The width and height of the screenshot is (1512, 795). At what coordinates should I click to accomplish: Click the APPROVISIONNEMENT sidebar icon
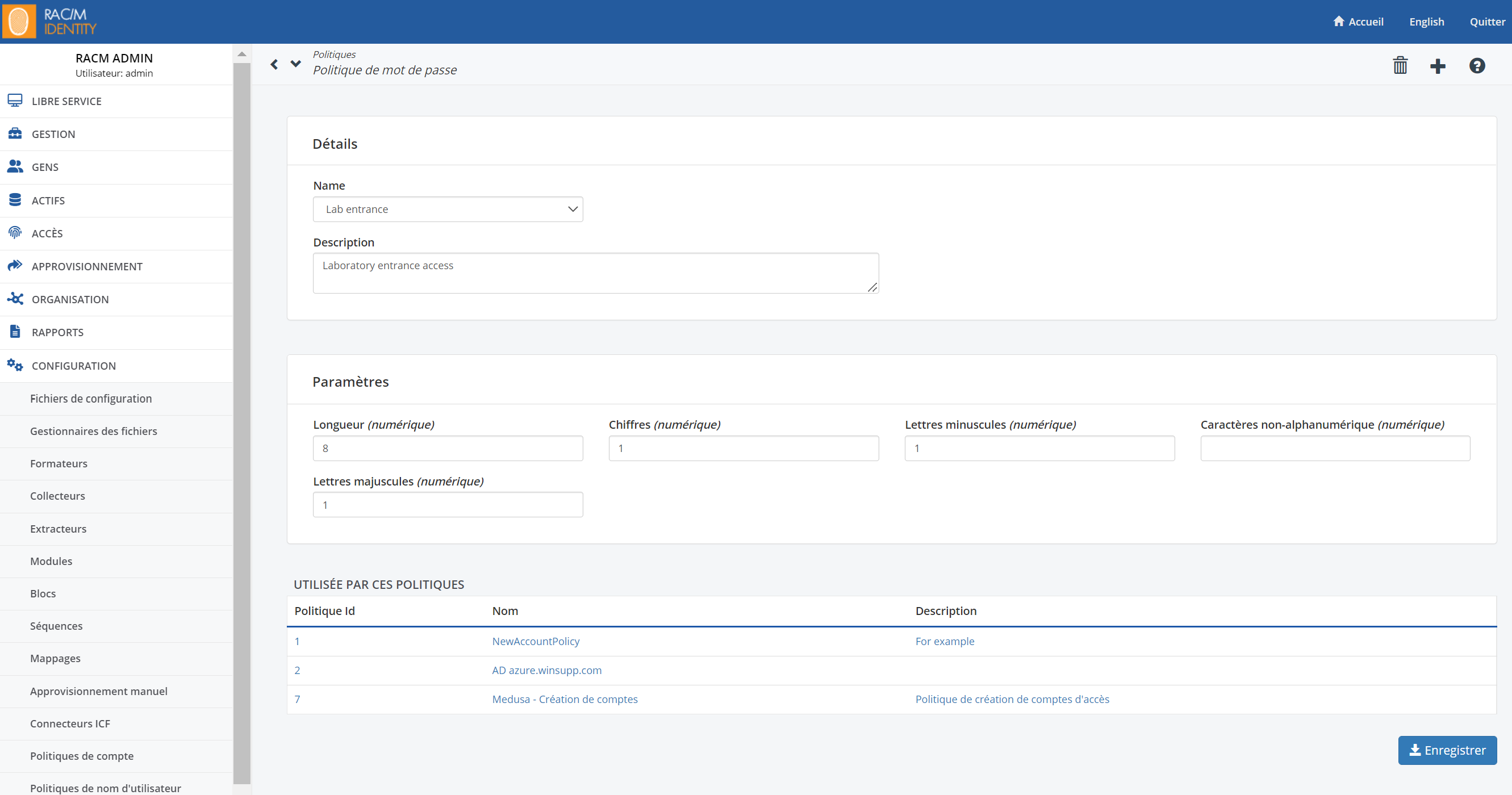coord(16,266)
